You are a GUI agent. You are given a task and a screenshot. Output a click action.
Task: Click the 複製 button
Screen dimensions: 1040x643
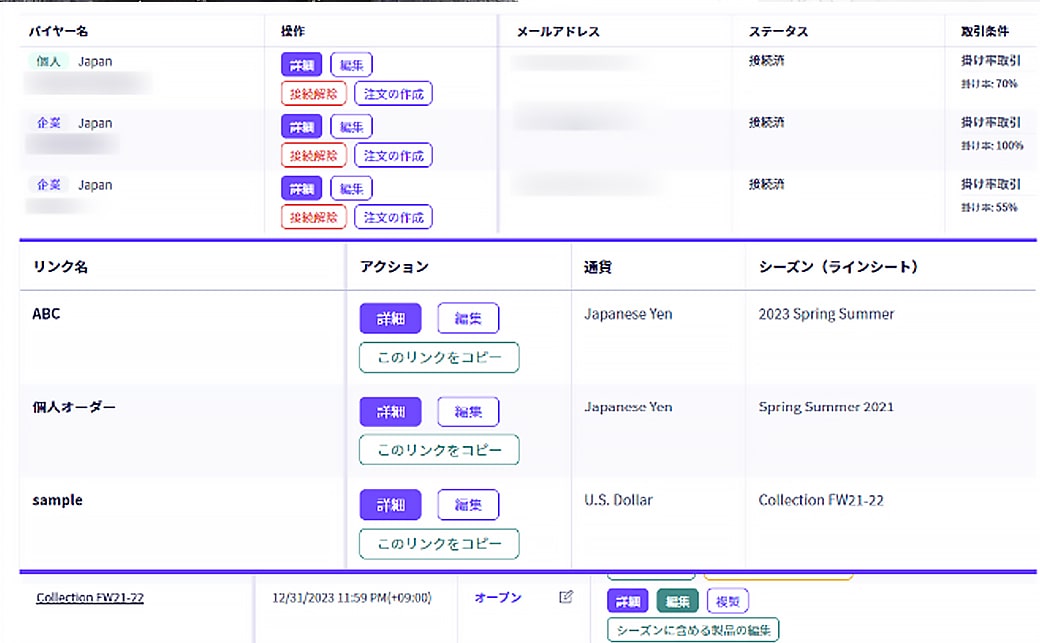pyautogui.click(x=728, y=601)
